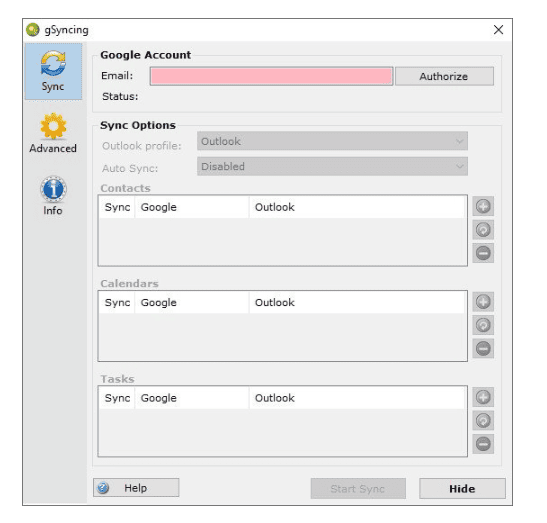Click the Email input field
Viewport: 547px width, 523px height.
tap(271, 76)
